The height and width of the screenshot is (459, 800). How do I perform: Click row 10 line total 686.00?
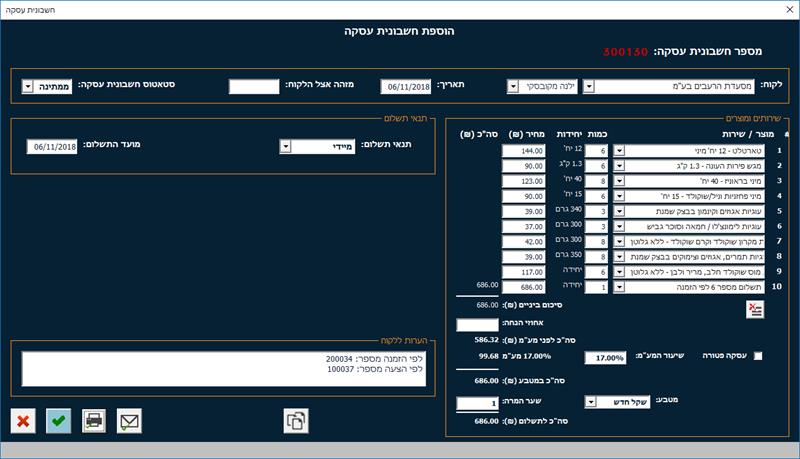[x=487, y=285]
